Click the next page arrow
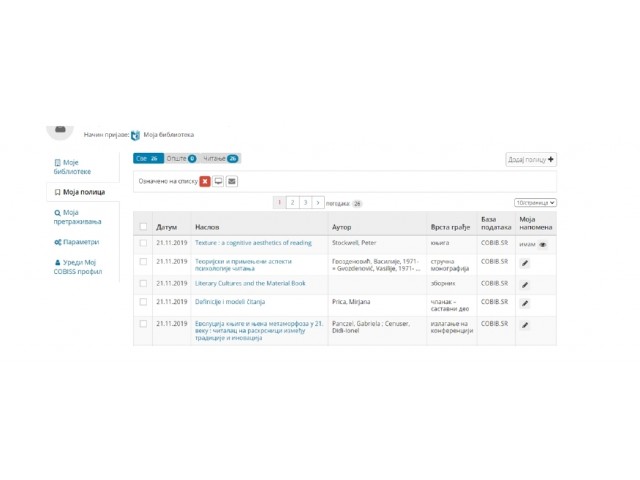 pyautogui.click(x=318, y=202)
